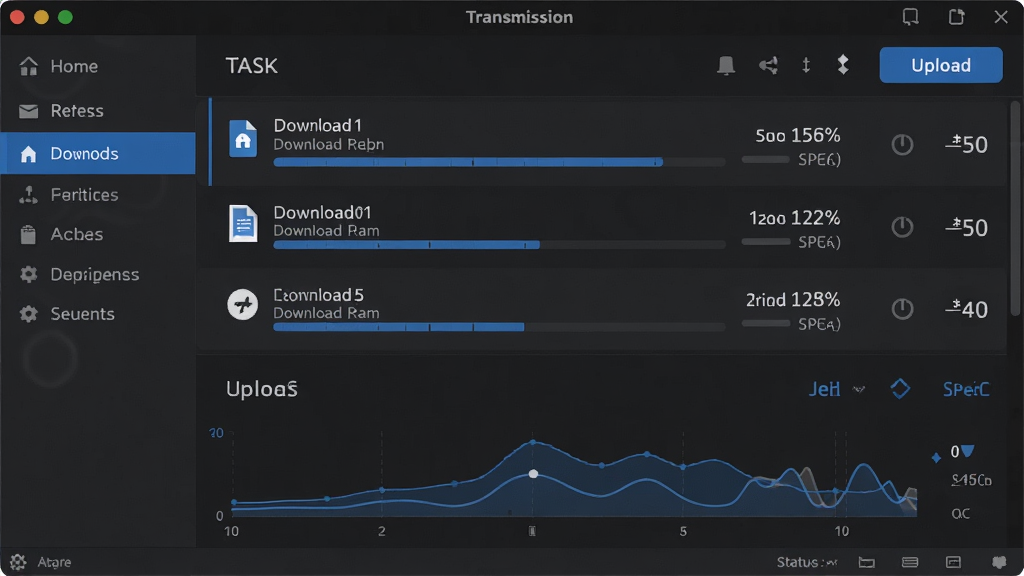The height and width of the screenshot is (576, 1024).
Task: Click the Download01 document icon
Action: [243, 223]
